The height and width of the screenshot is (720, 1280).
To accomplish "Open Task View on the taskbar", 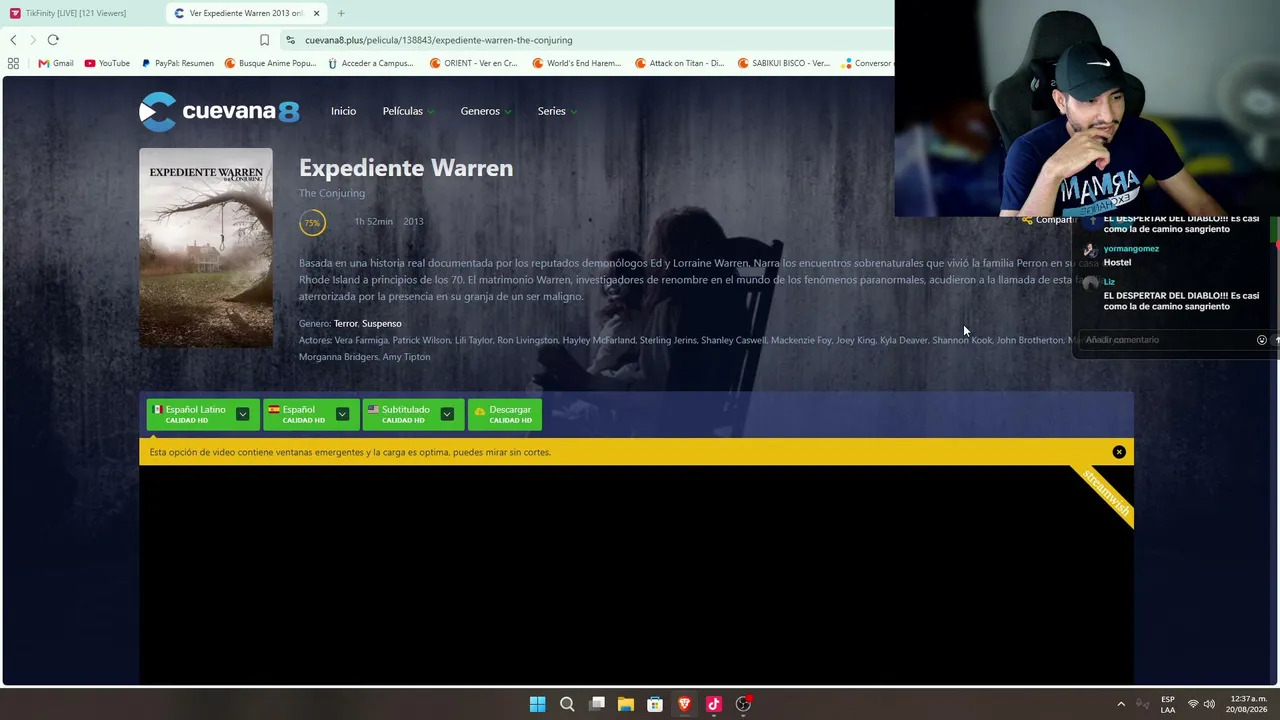I will tap(597, 704).
